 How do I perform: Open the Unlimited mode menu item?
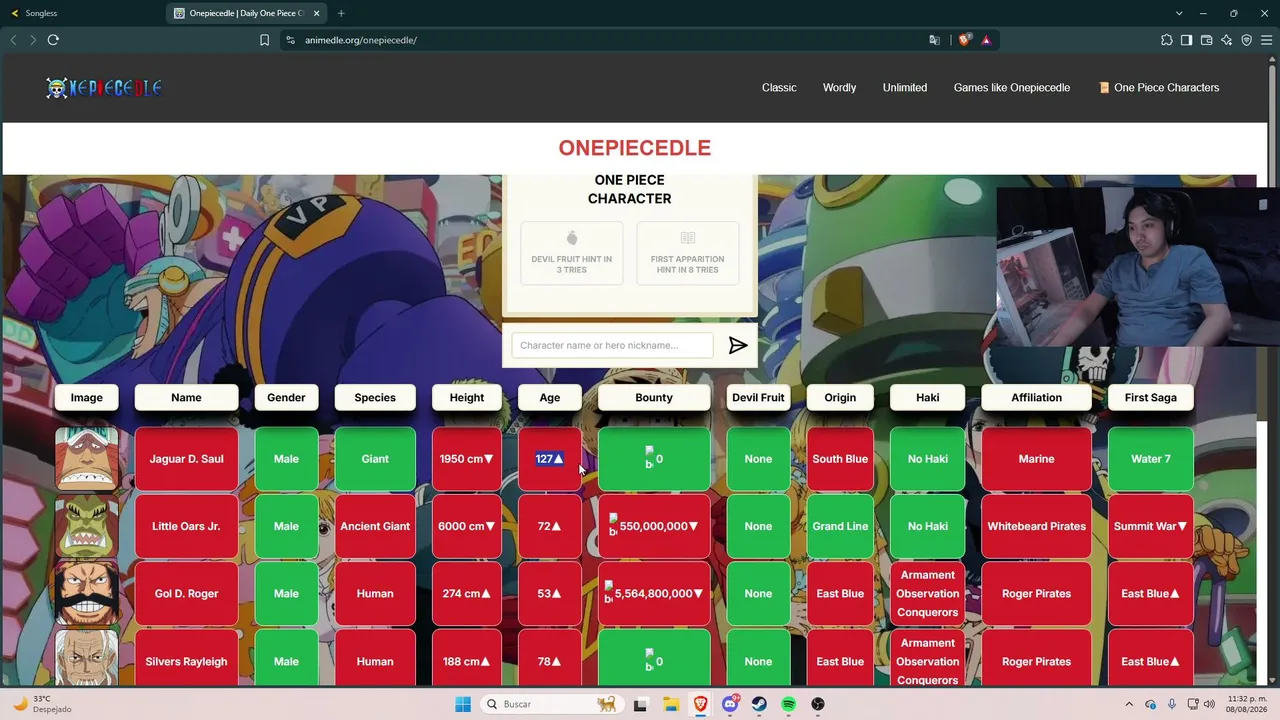(905, 88)
